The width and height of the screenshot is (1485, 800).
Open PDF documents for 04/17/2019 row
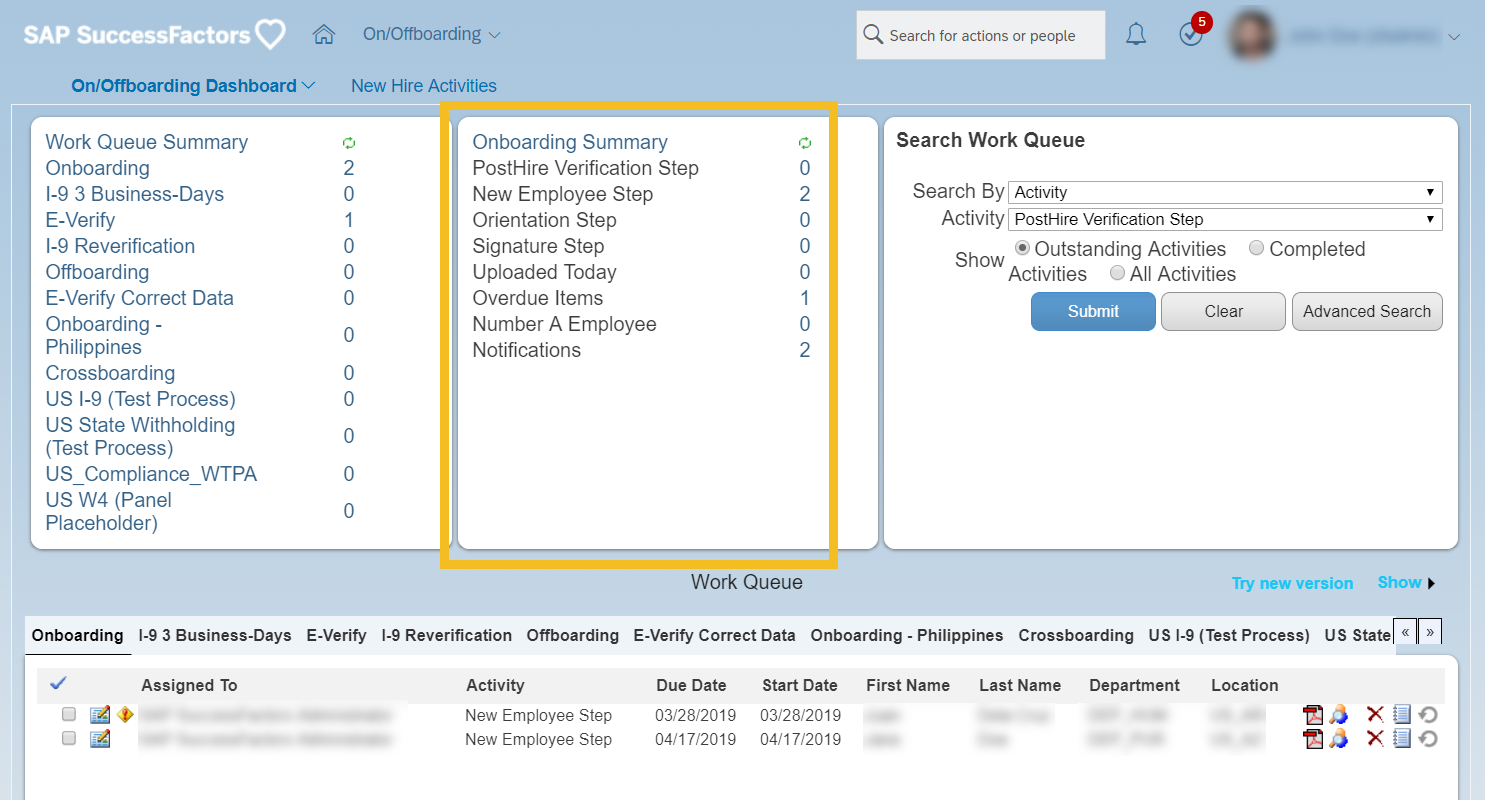coord(1313,739)
